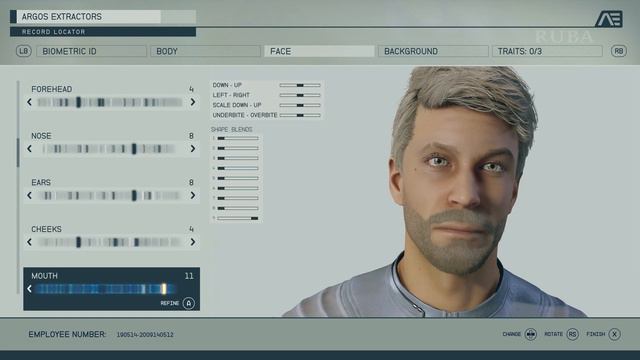Click the right arrow of Forehead

(193, 102)
